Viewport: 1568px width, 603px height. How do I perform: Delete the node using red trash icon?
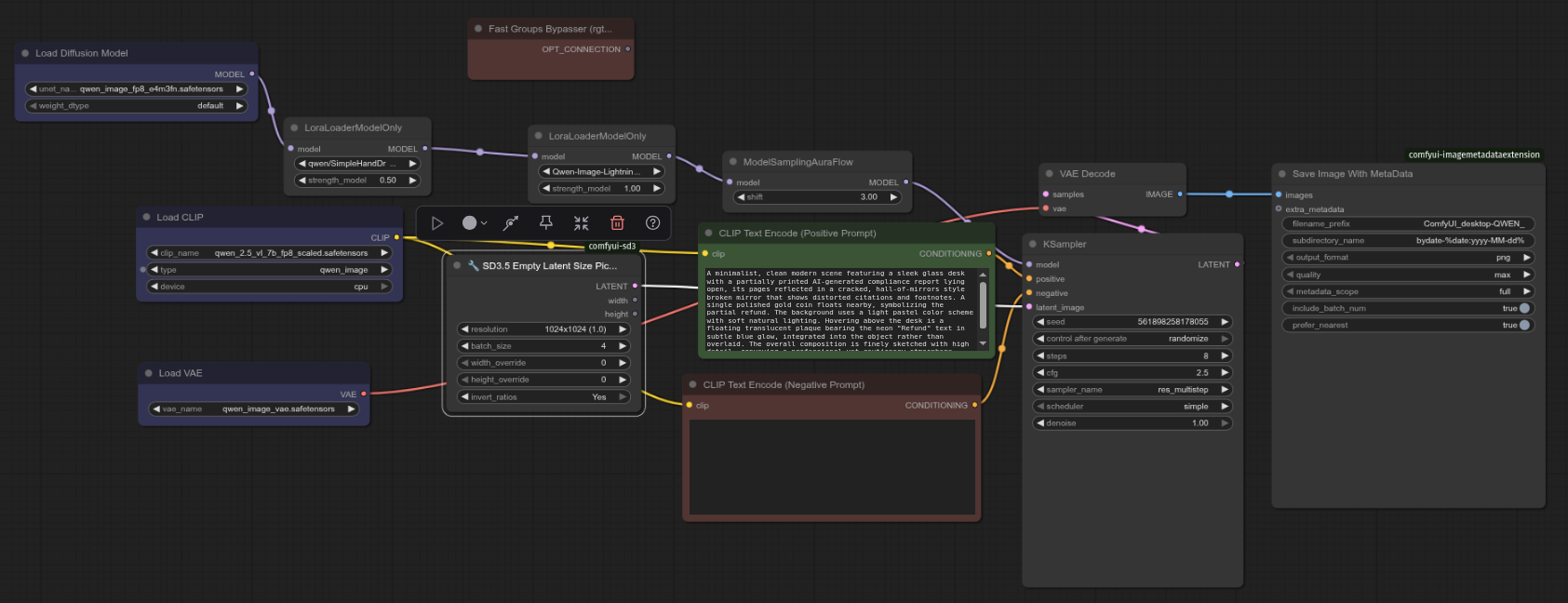617,223
